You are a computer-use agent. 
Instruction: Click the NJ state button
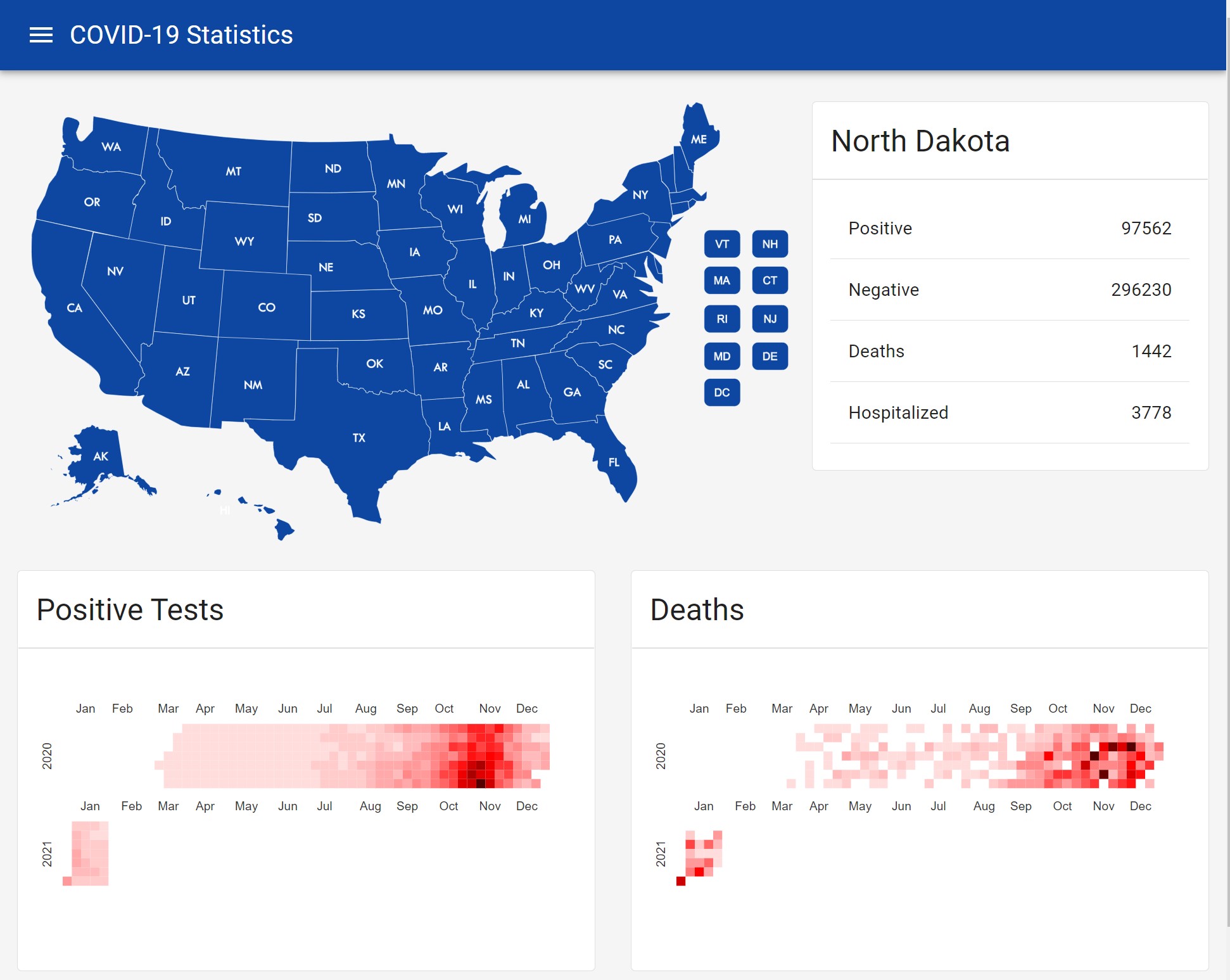point(770,319)
